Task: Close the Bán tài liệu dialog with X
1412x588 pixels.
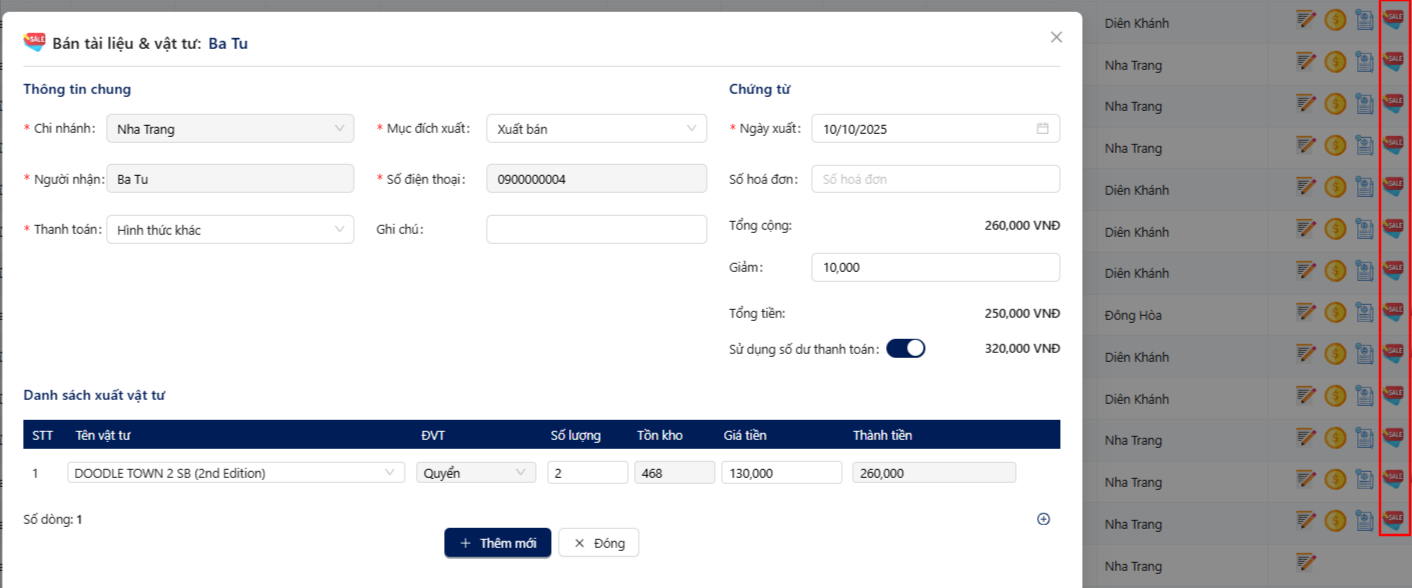Action: click(x=1056, y=37)
